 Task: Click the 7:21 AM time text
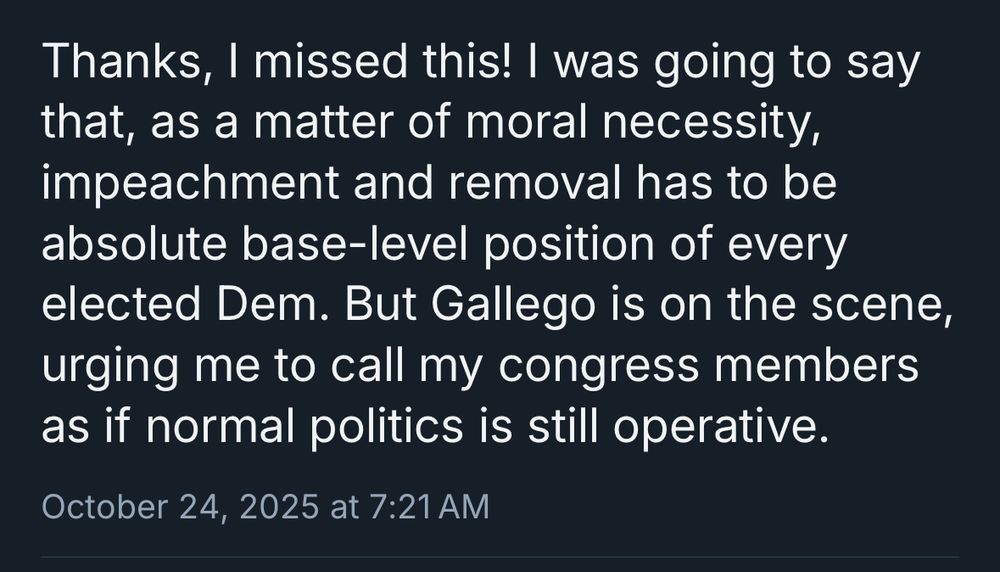(x=429, y=506)
